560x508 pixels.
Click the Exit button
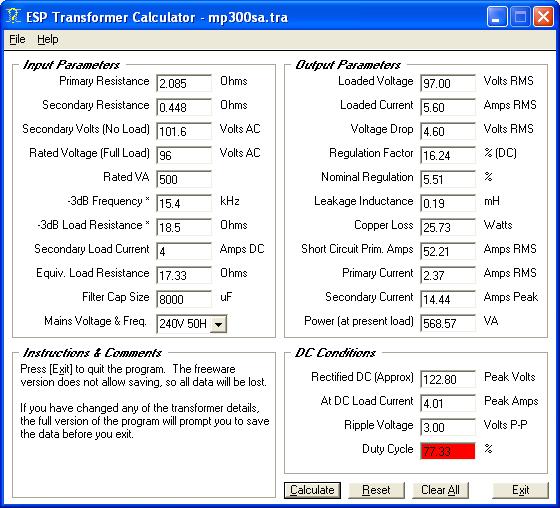coord(520,490)
